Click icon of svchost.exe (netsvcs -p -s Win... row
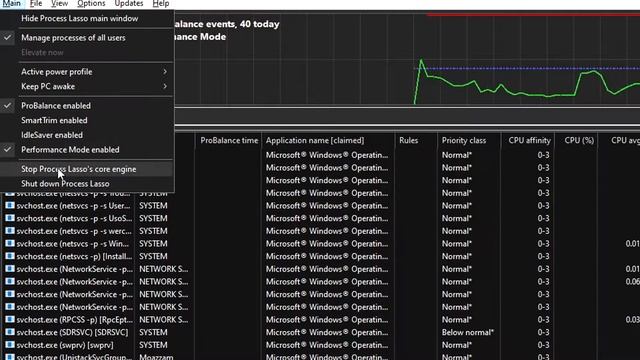 (10, 243)
